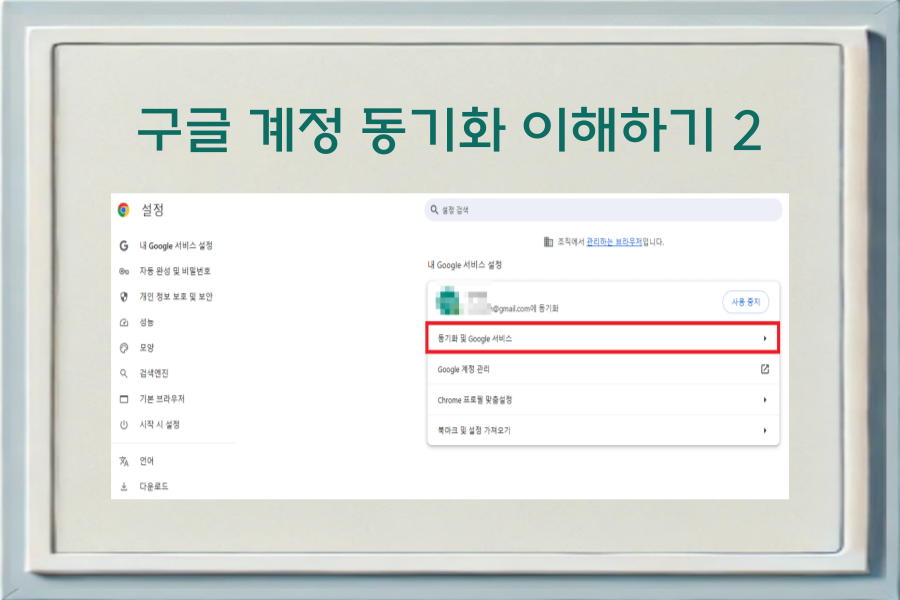The width and height of the screenshot is (900, 600).
Task: Open Google 계정 관리 row
Action: coord(603,369)
